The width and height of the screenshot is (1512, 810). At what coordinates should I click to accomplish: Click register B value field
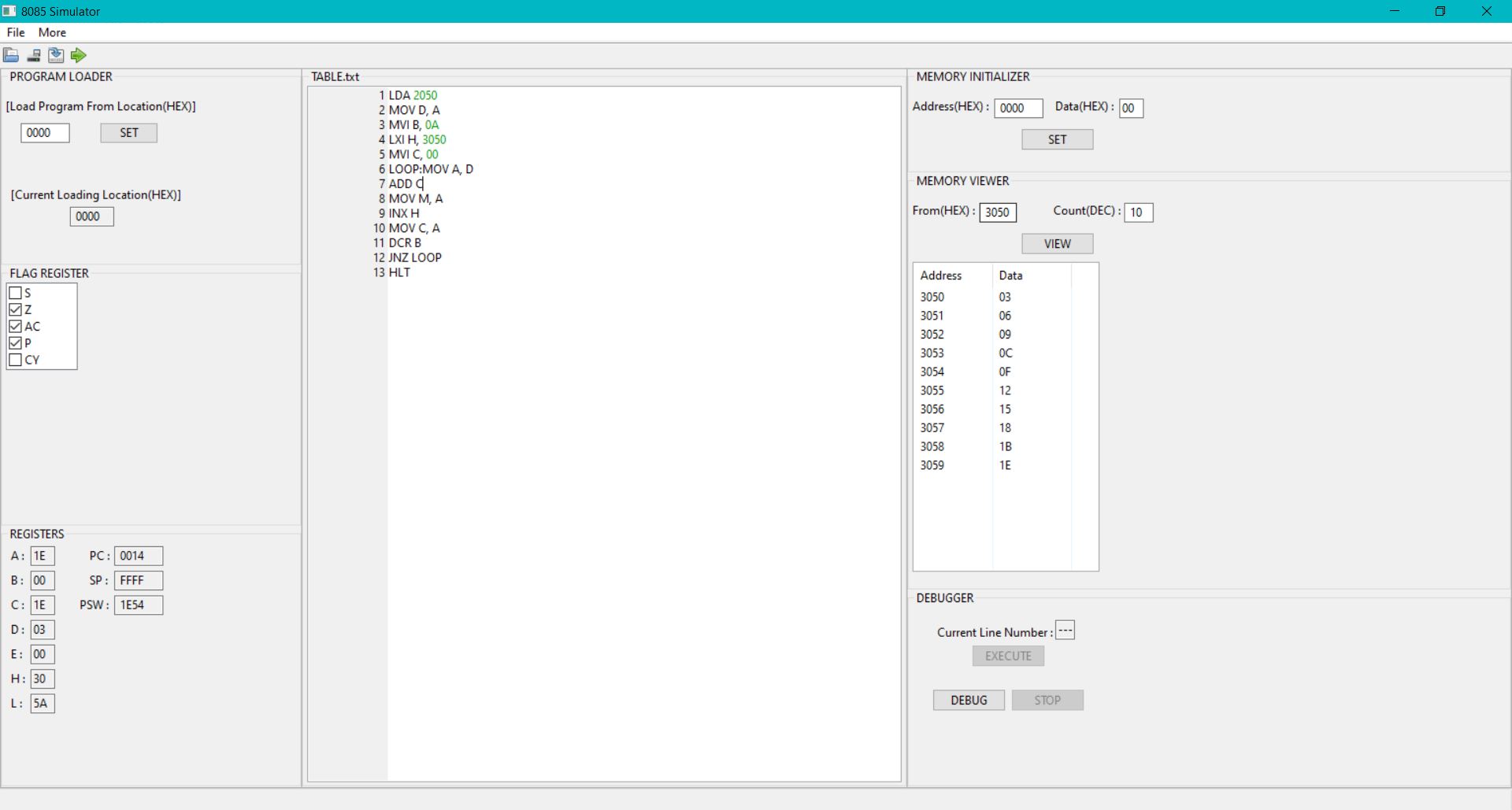click(x=43, y=580)
